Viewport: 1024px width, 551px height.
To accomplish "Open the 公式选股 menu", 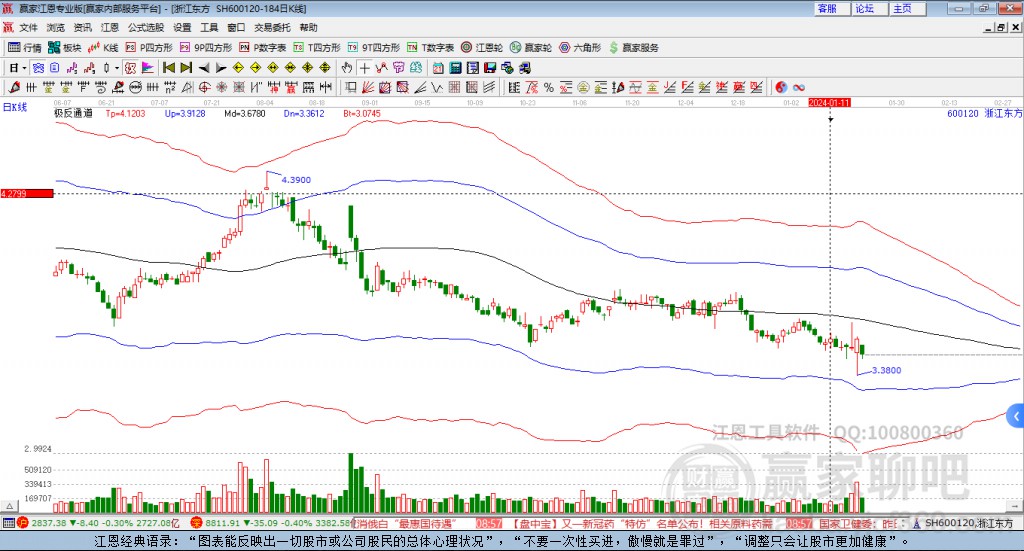I will pos(146,27).
